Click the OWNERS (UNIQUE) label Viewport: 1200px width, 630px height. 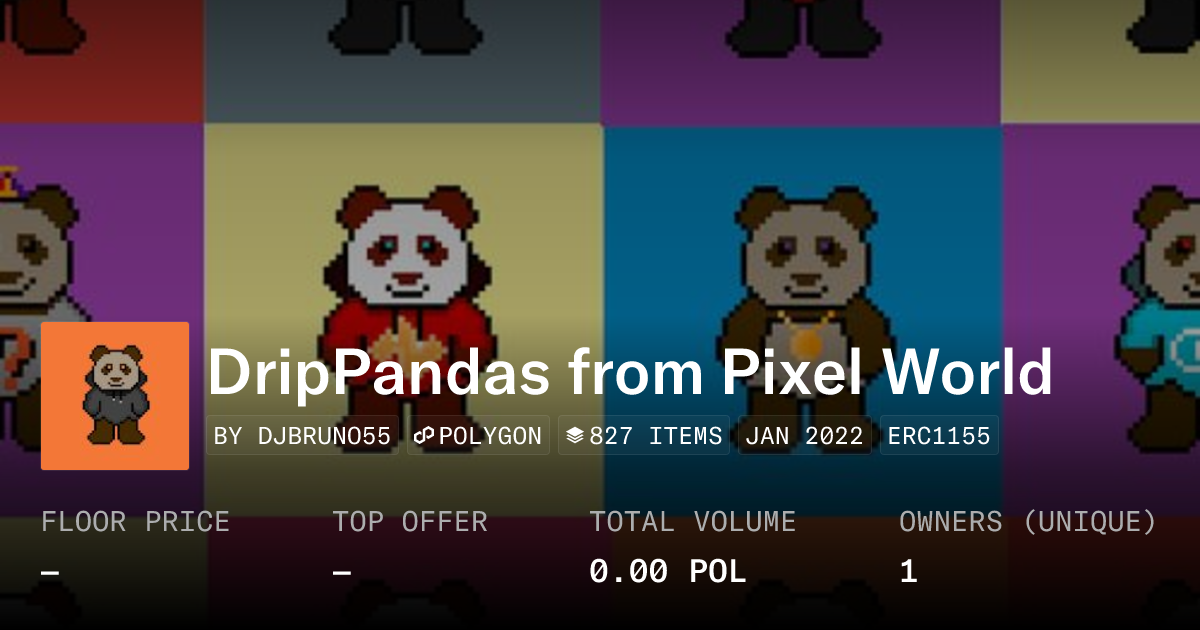pyautogui.click(x=1028, y=522)
